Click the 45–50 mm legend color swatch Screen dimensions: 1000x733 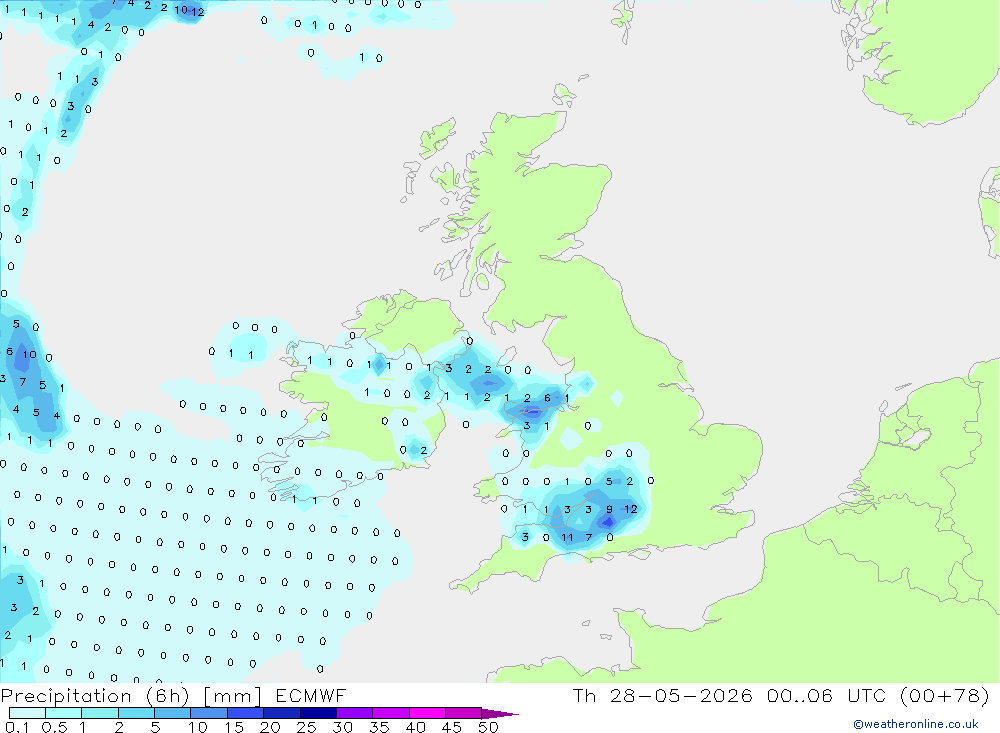pyautogui.click(x=464, y=713)
